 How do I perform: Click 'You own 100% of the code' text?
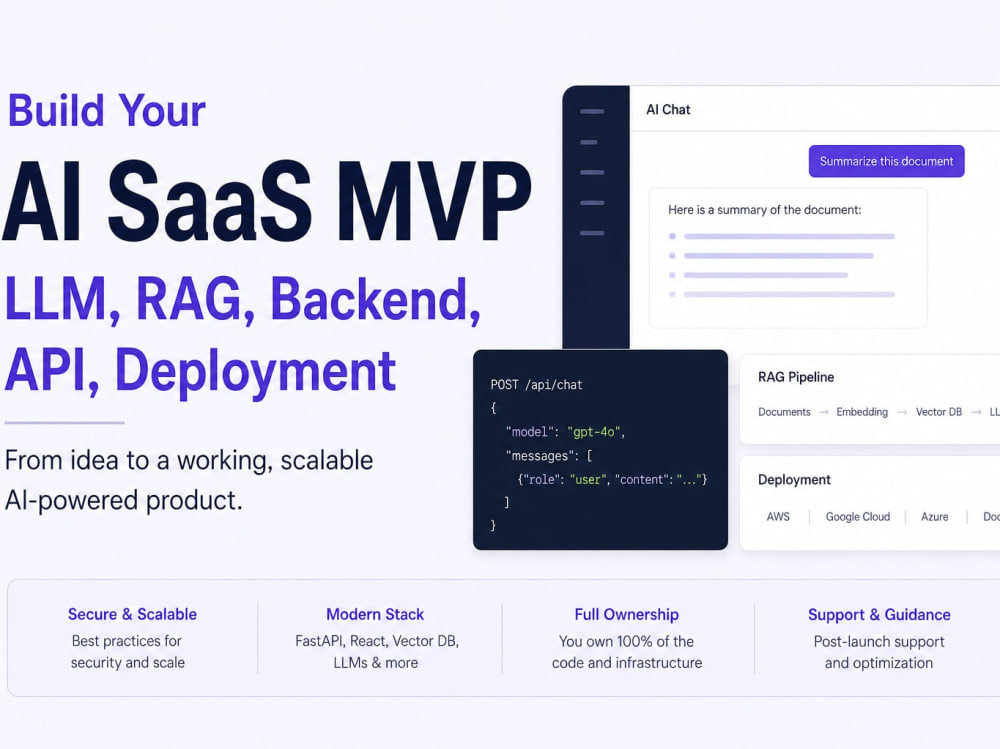pos(626,652)
